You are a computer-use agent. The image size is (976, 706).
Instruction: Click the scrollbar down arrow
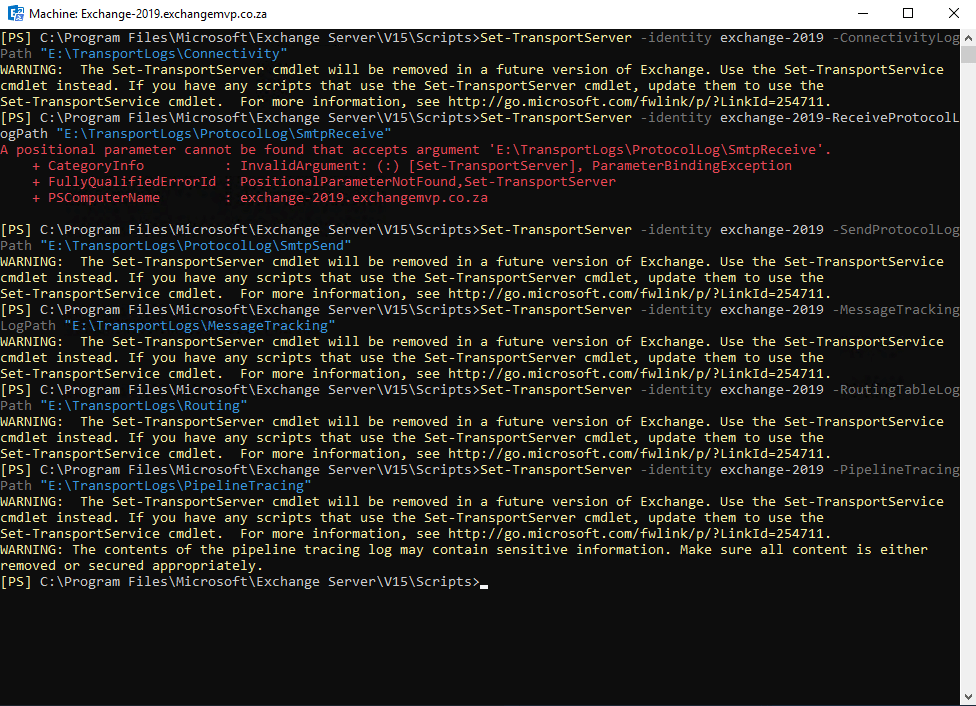[968, 697]
